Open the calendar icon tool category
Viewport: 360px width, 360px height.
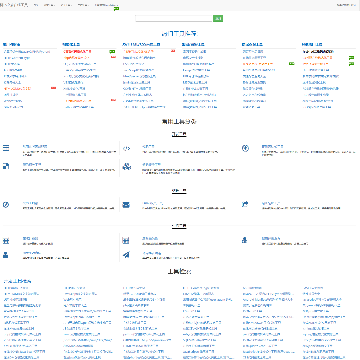(126, 240)
